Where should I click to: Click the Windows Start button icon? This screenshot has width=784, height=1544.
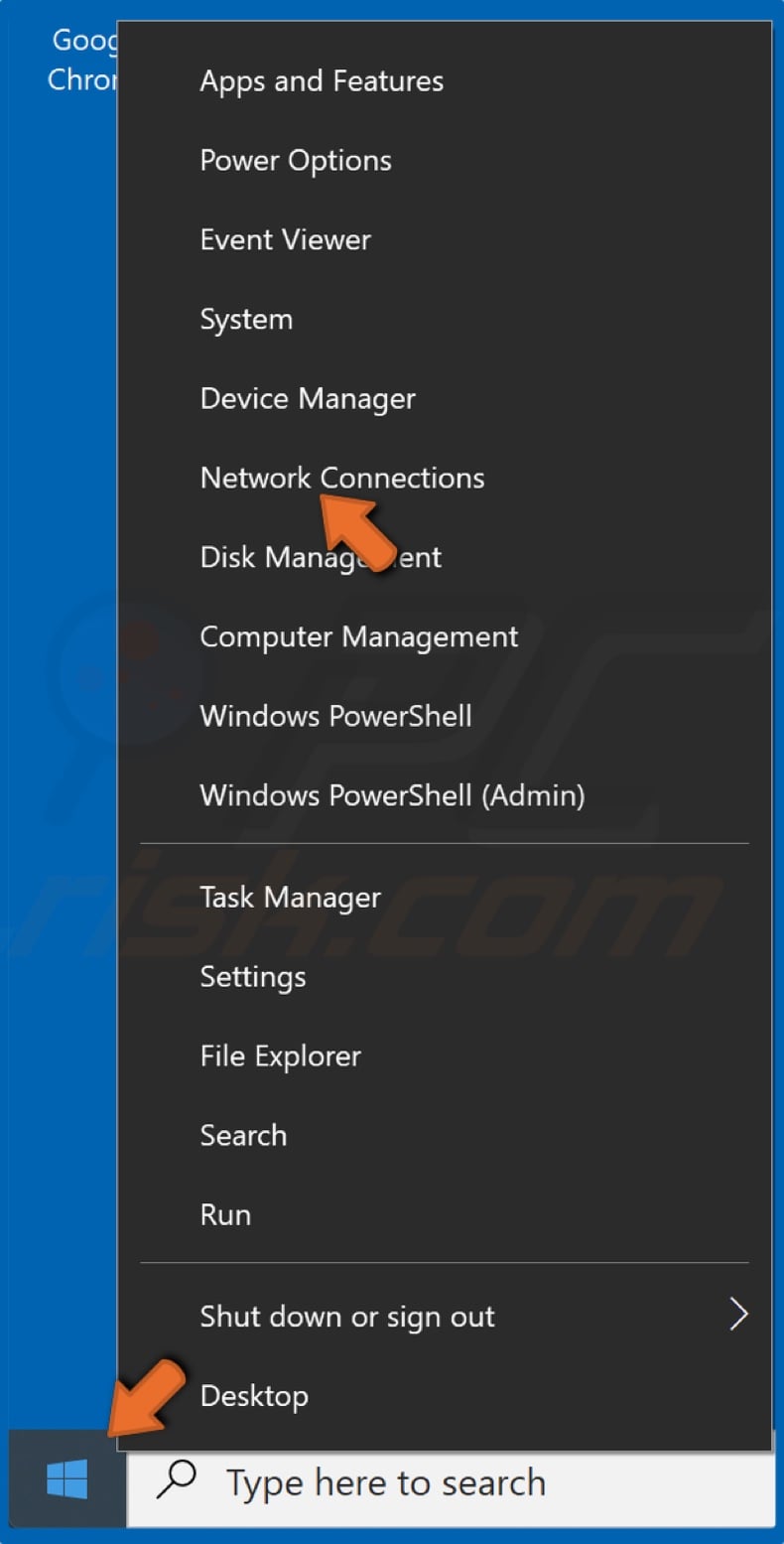click(x=66, y=1481)
